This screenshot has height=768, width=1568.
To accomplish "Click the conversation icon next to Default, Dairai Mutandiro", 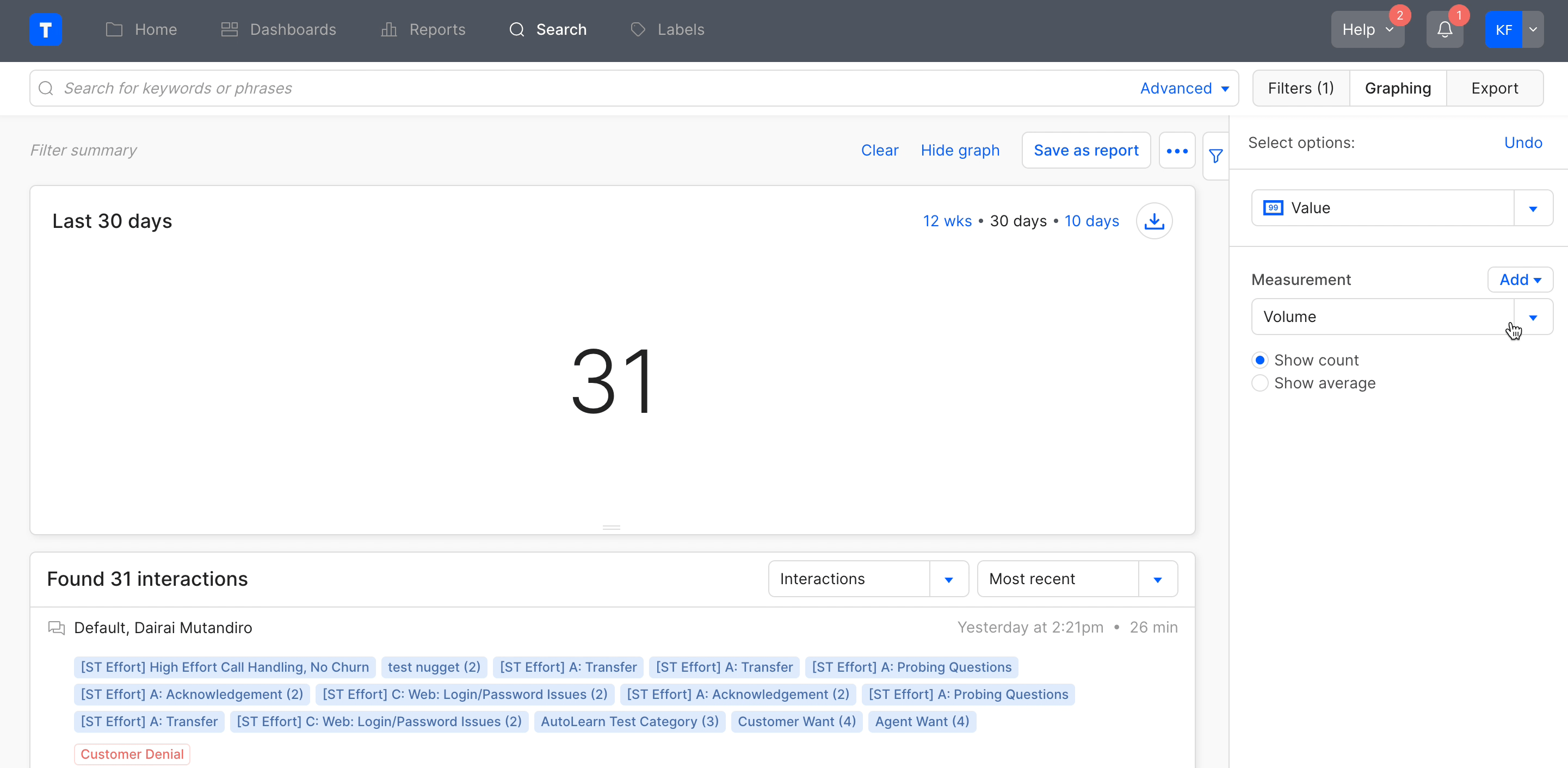I will coord(57,628).
